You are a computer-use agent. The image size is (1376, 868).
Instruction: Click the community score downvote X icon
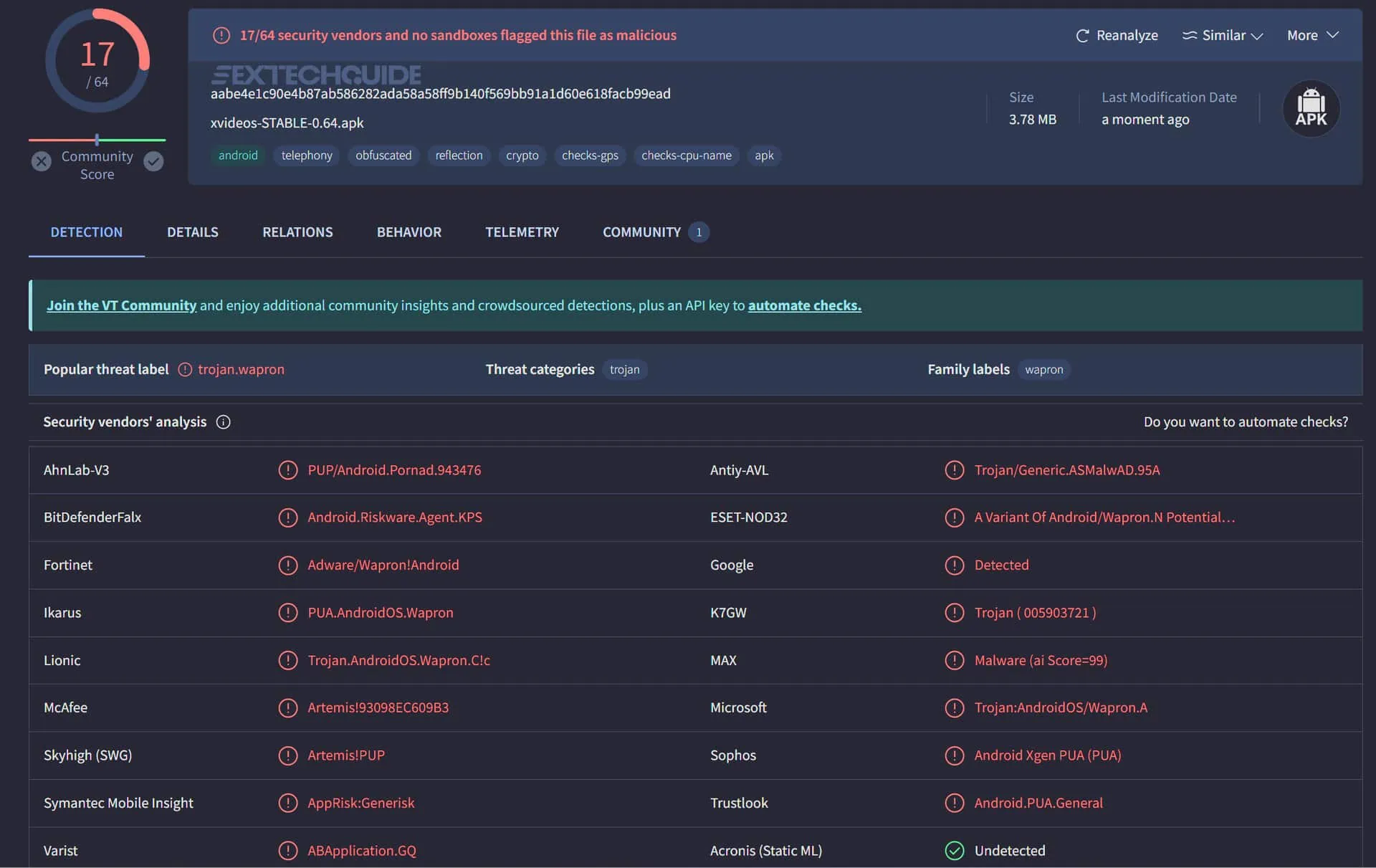point(42,161)
